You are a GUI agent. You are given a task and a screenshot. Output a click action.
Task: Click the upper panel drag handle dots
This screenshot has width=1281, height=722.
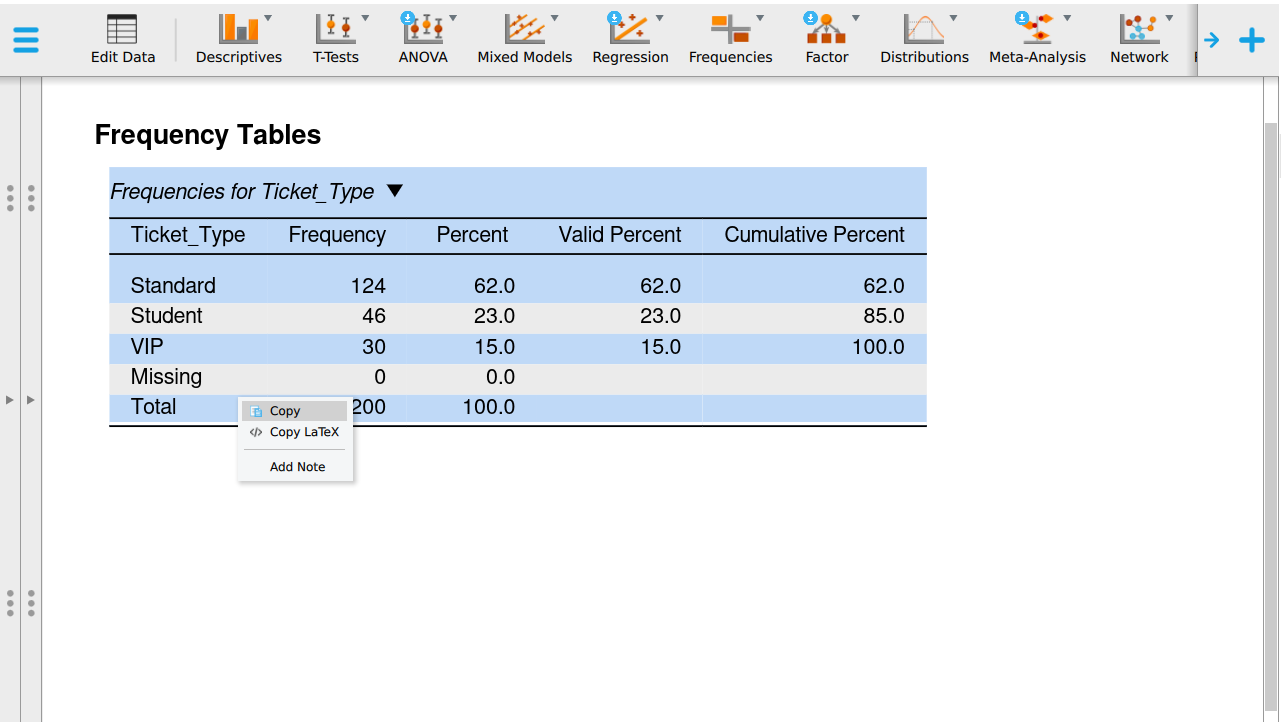point(21,198)
